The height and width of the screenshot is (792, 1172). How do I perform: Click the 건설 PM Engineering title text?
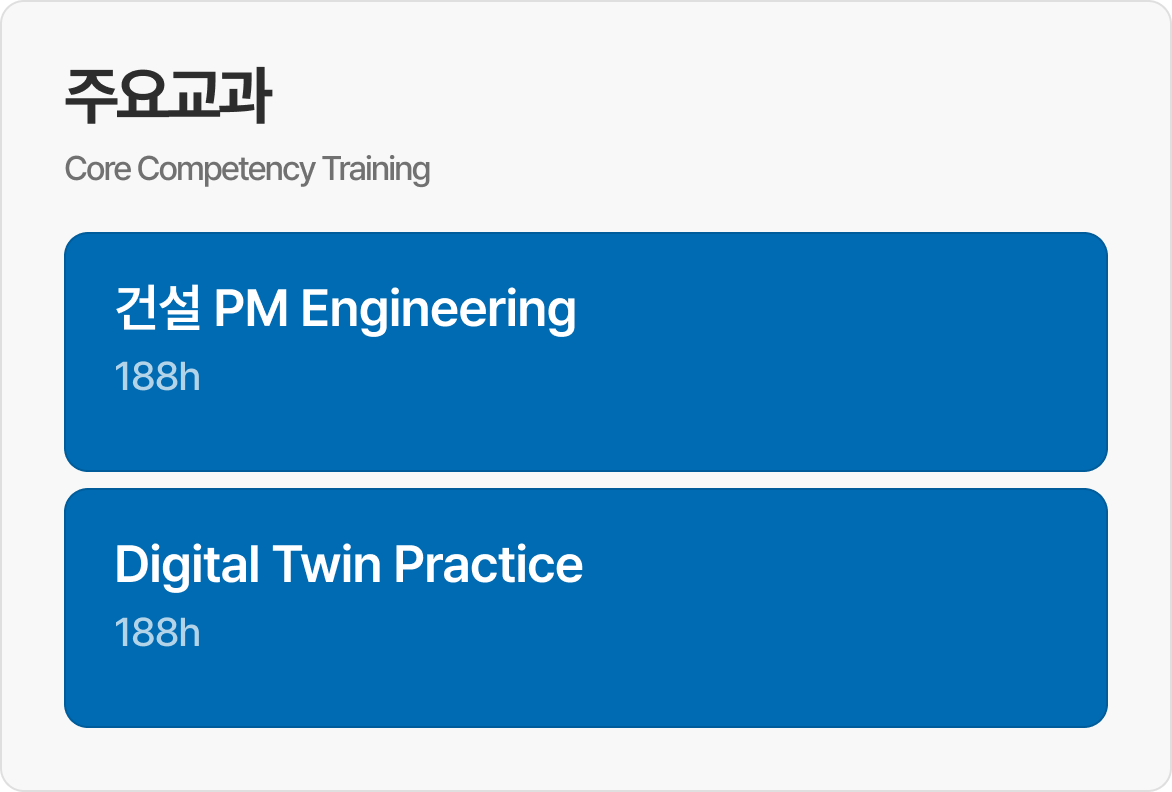(345, 309)
